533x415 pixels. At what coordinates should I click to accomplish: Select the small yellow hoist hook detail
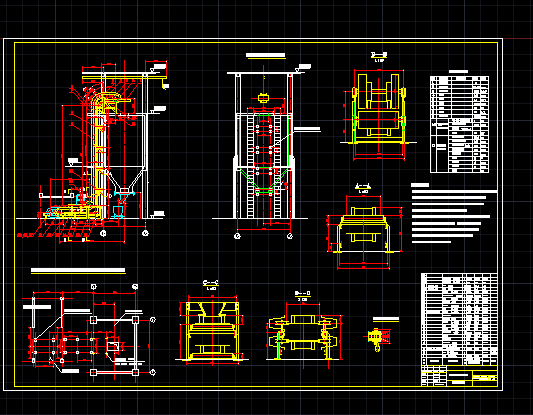point(378,339)
